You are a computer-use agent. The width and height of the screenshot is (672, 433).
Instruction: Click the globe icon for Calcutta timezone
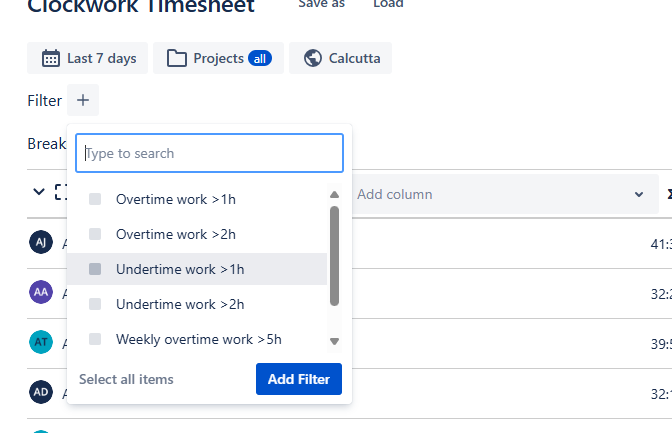click(x=312, y=58)
